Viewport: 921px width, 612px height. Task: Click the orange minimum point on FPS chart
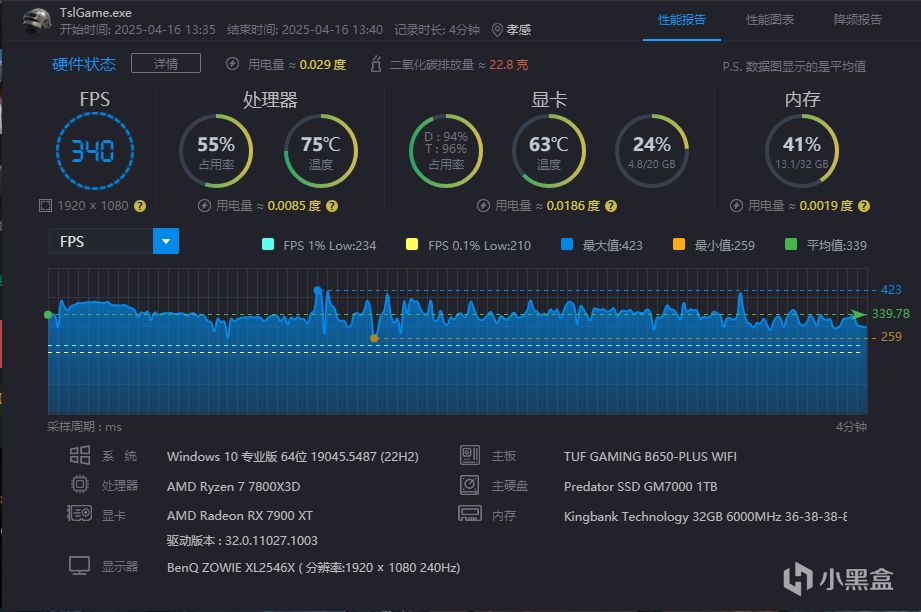click(x=374, y=338)
